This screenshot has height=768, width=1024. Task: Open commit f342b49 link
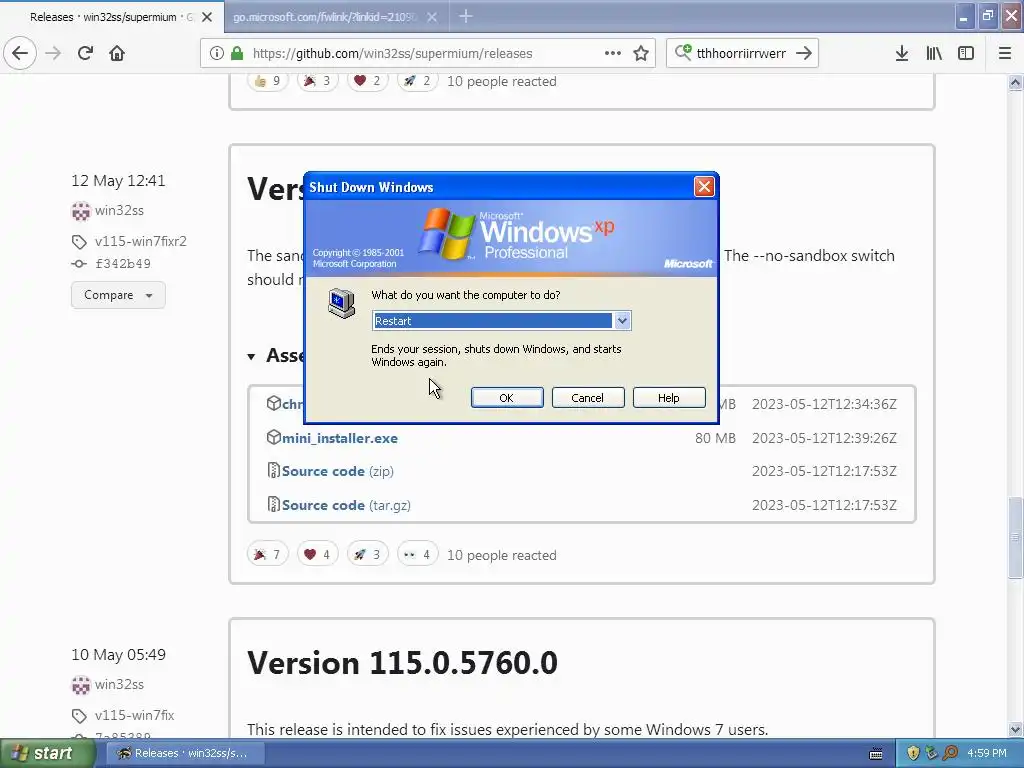(123, 264)
